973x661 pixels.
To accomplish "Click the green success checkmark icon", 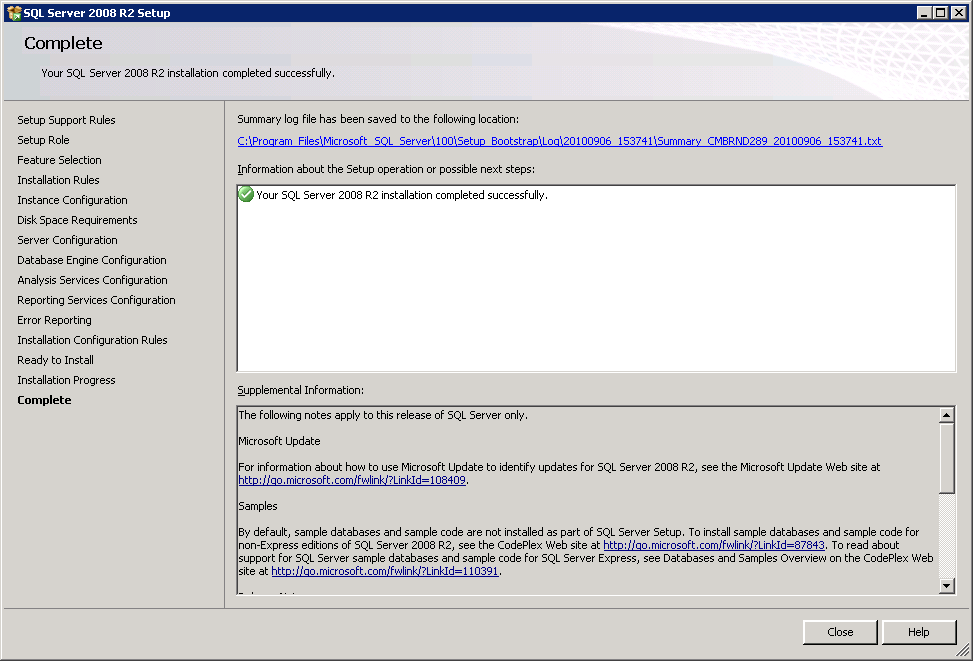I will coord(246,194).
